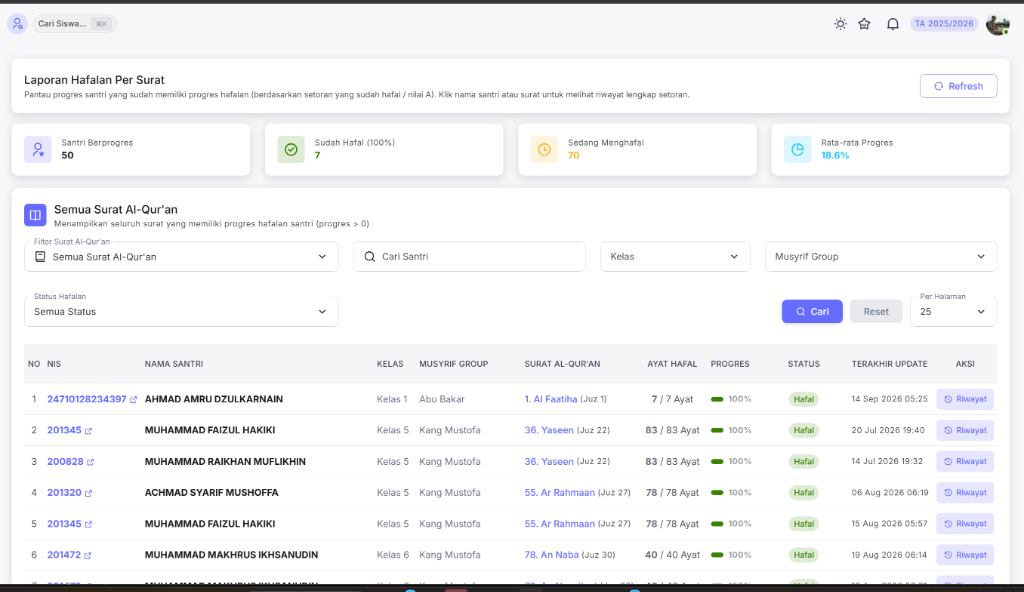
Task: Click the Sudah Hafal checkmark icon
Action: click(x=291, y=150)
